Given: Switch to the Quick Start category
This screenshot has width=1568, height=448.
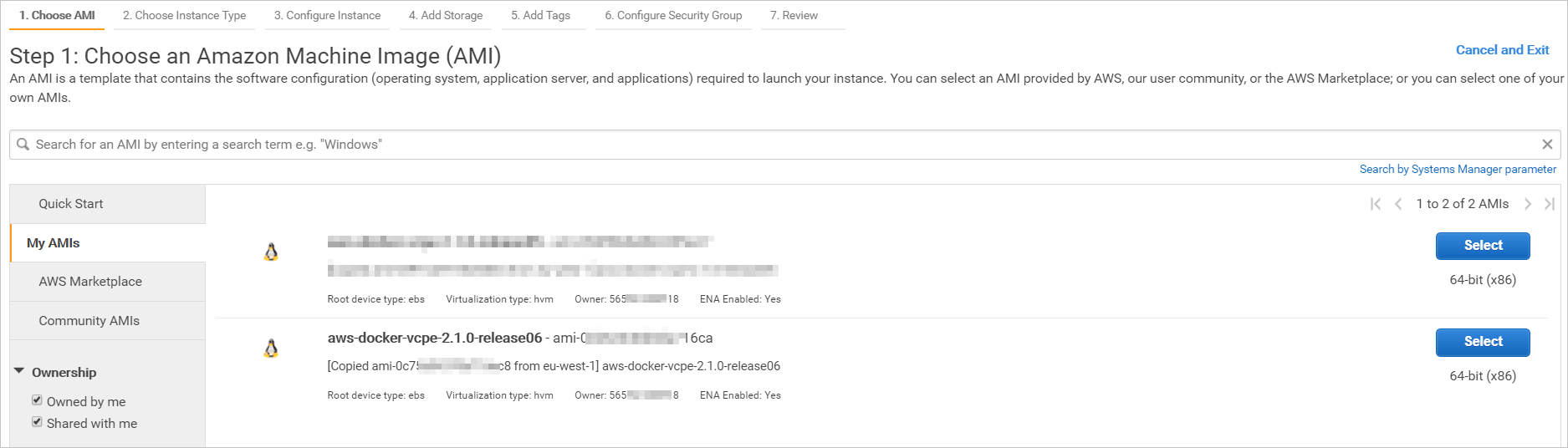Looking at the screenshot, I should tap(108, 204).
